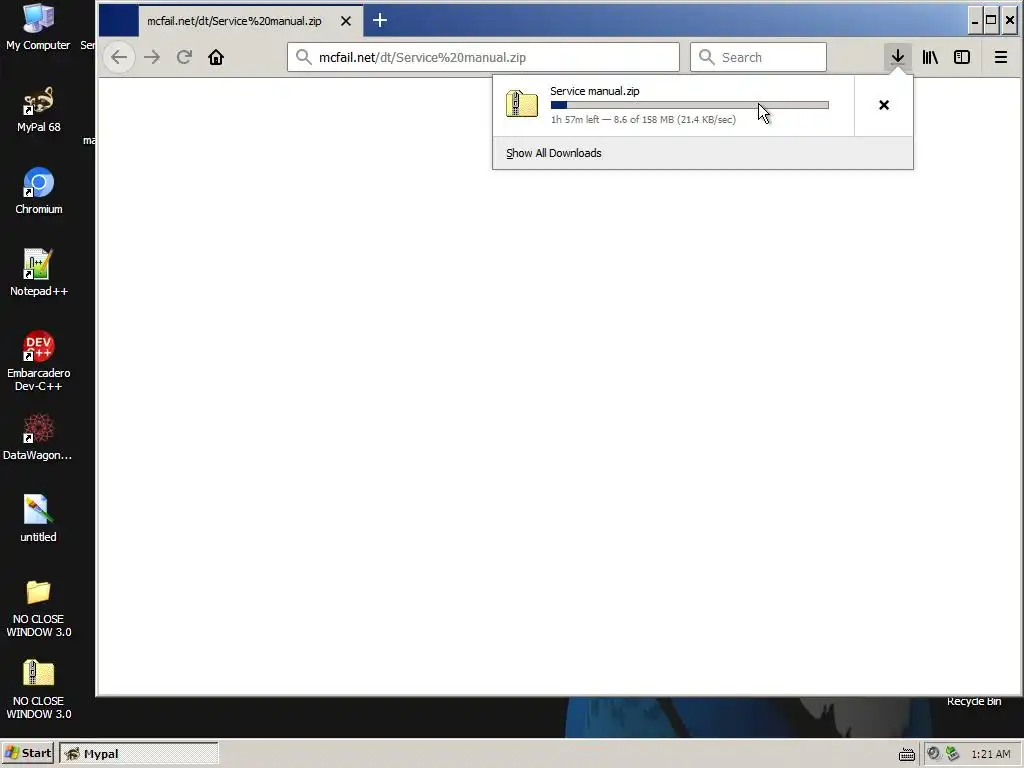Click the 1:21 AM clock
The height and width of the screenshot is (768, 1024).
[x=991, y=754]
